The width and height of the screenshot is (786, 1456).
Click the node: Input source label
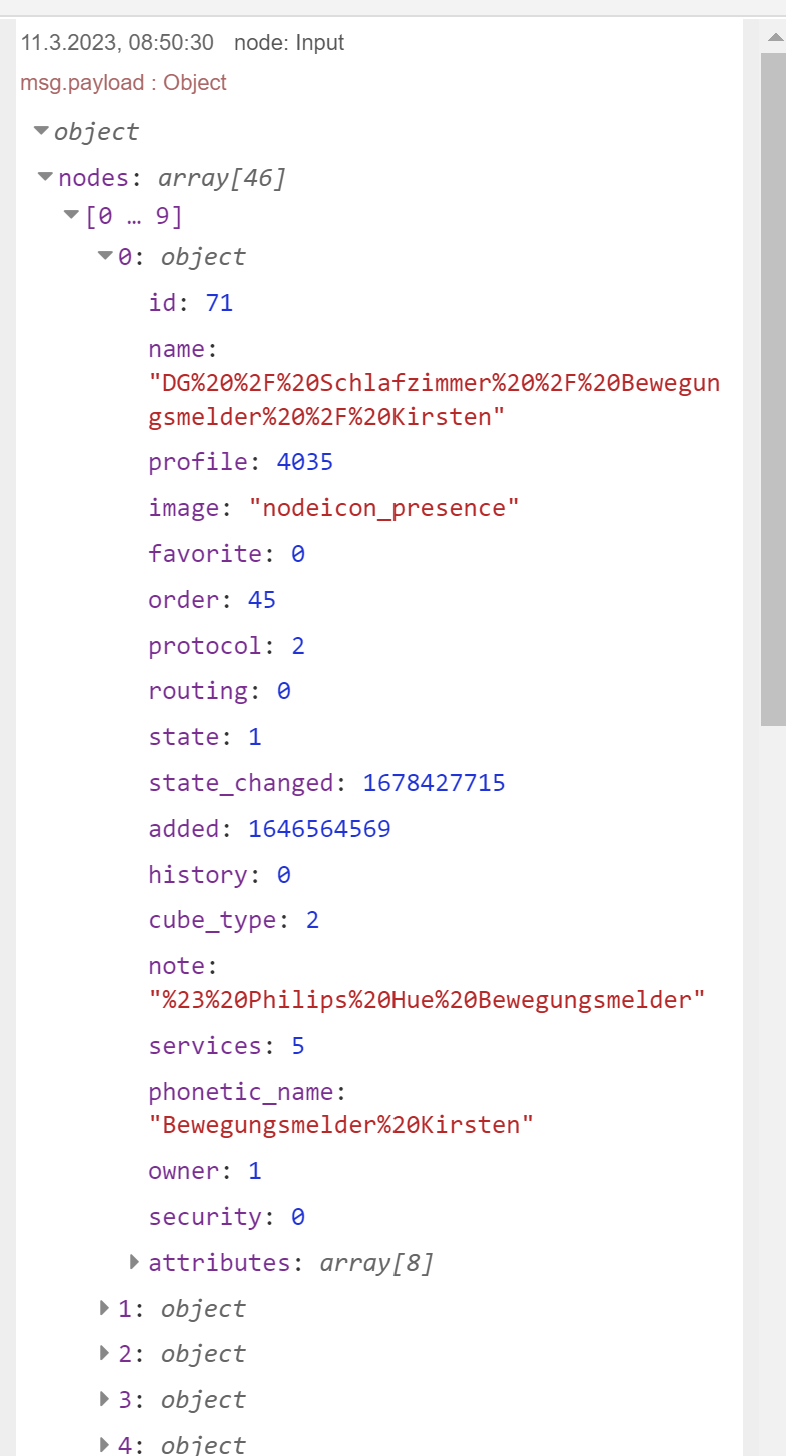click(289, 43)
